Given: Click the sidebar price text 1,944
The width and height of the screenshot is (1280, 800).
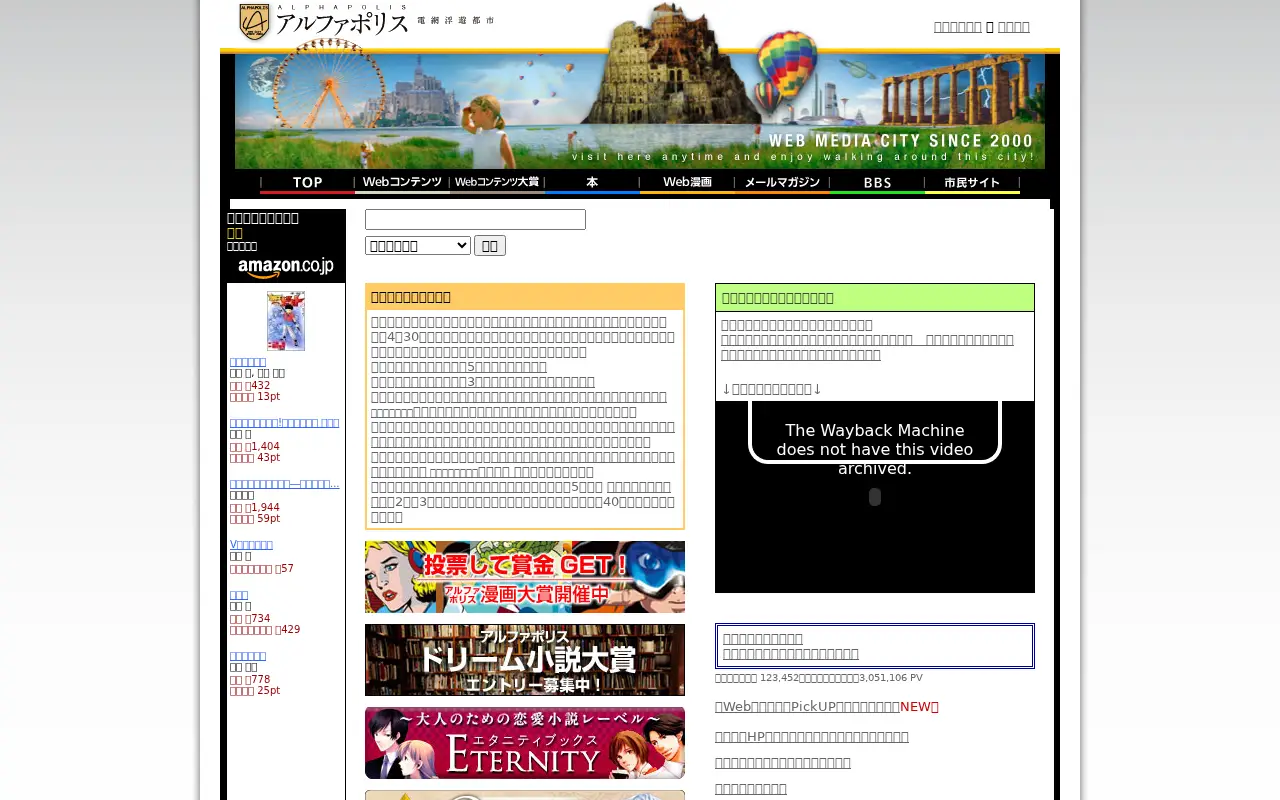Looking at the screenshot, I should (254, 508).
